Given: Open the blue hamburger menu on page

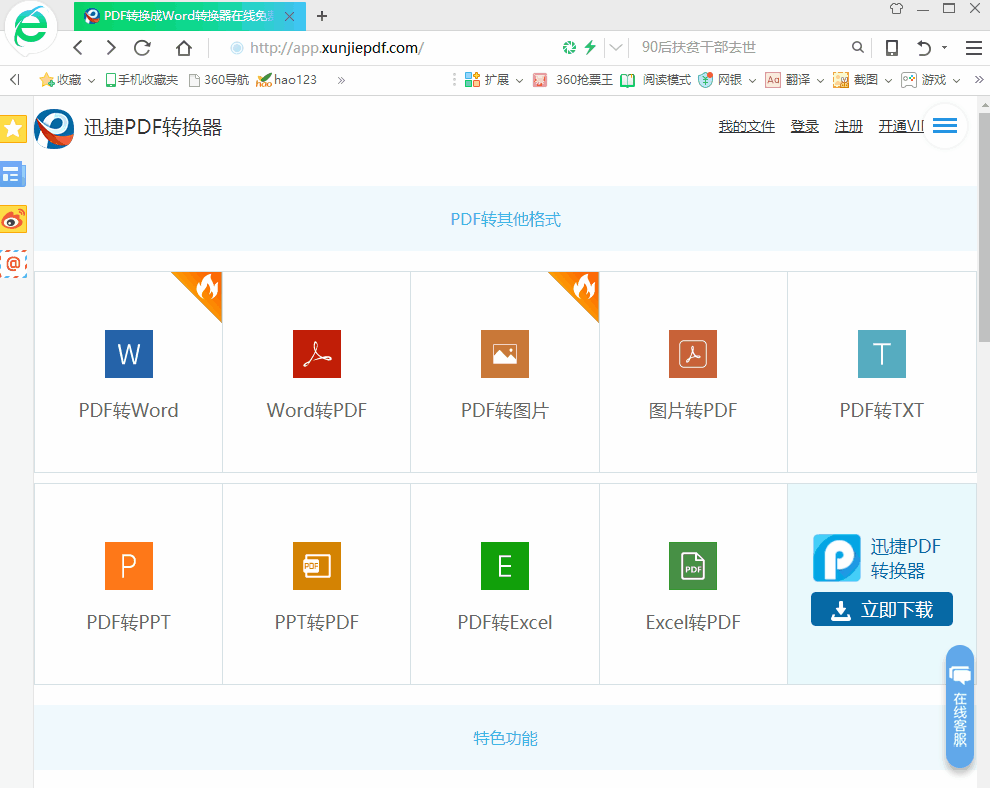Looking at the screenshot, I should coord(945,126).
